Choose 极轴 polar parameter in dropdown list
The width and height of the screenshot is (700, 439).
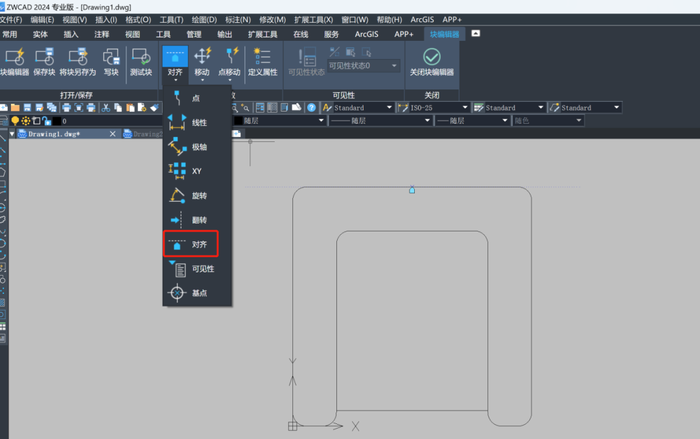coord(197,147)
